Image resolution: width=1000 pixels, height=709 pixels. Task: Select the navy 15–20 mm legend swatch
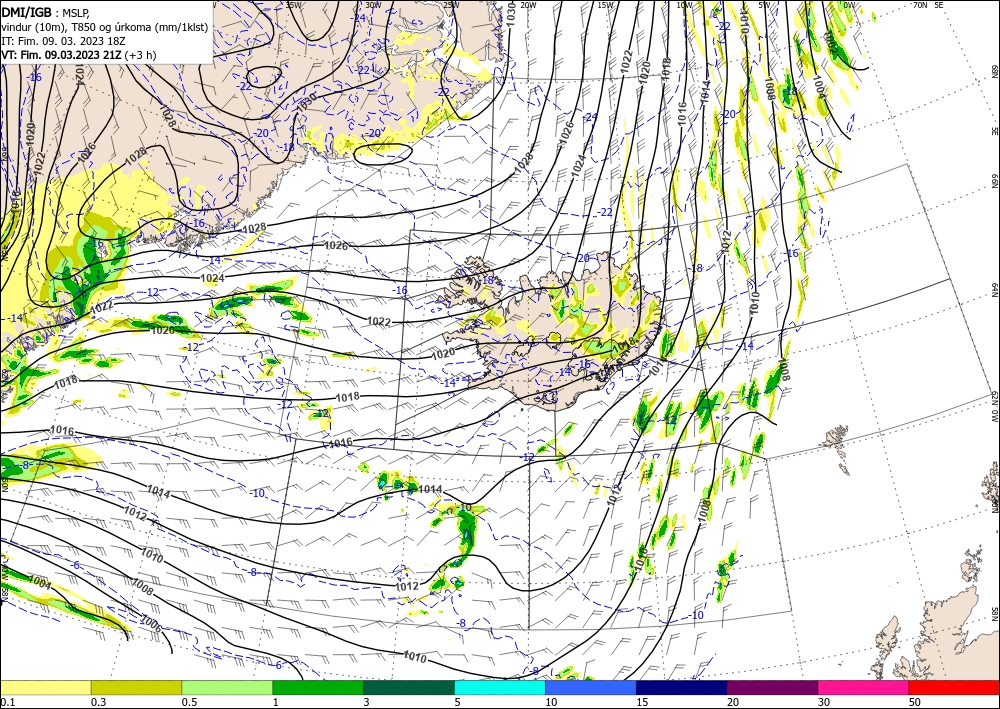coord(682,687)
